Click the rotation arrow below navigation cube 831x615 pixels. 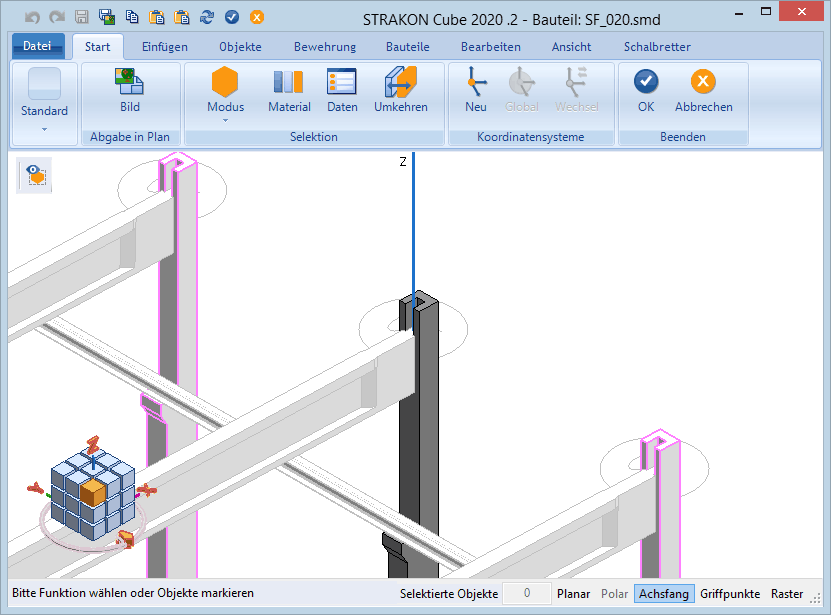click(126, 539)
